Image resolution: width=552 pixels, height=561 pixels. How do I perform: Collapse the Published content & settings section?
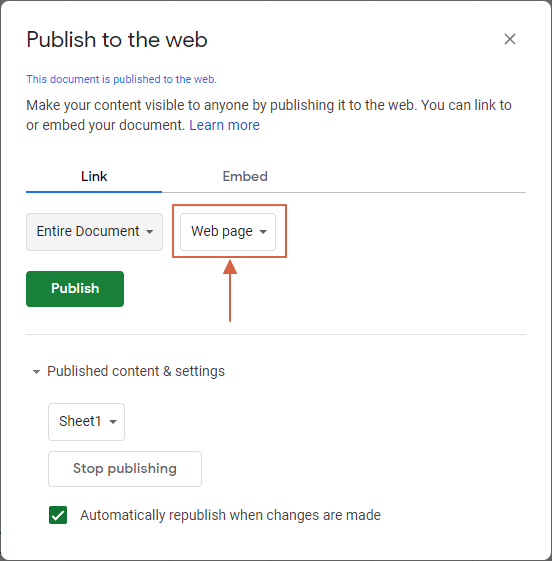128,371
